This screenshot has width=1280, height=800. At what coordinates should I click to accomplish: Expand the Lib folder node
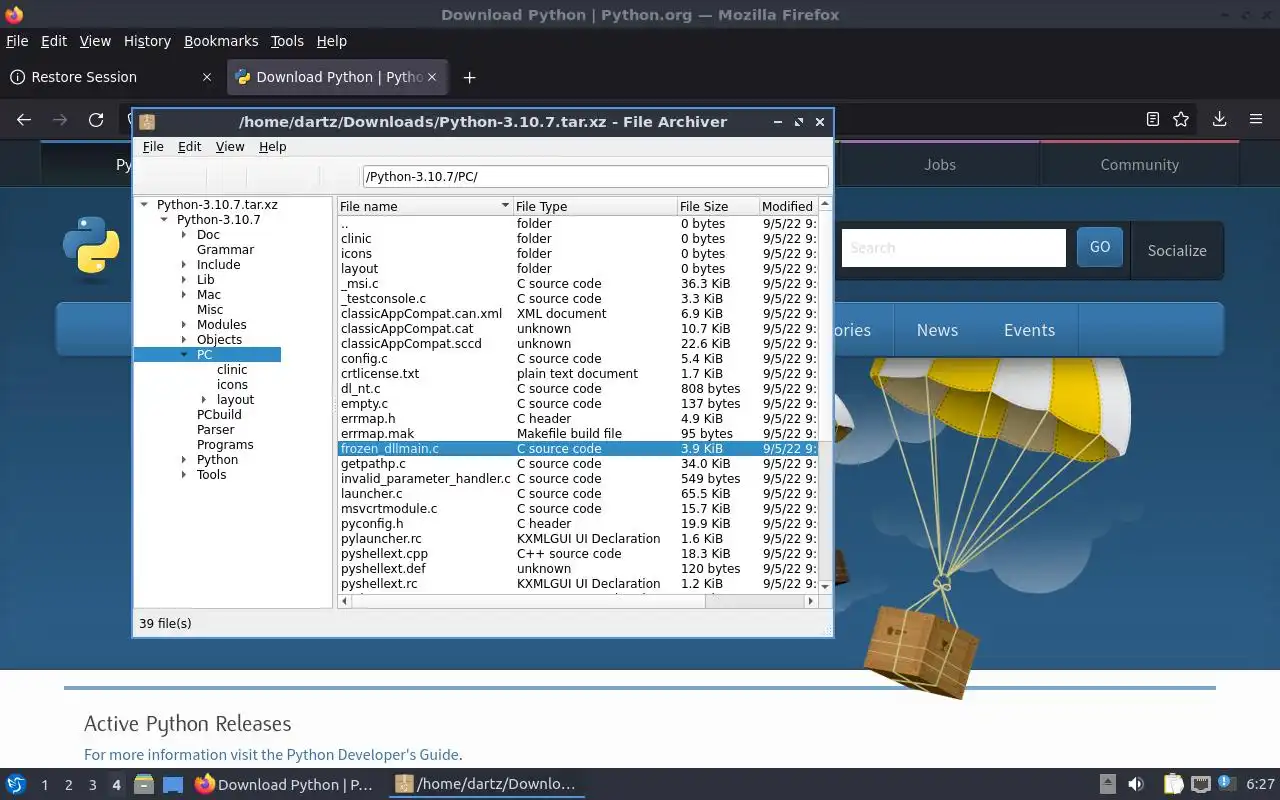pos(184,280)
